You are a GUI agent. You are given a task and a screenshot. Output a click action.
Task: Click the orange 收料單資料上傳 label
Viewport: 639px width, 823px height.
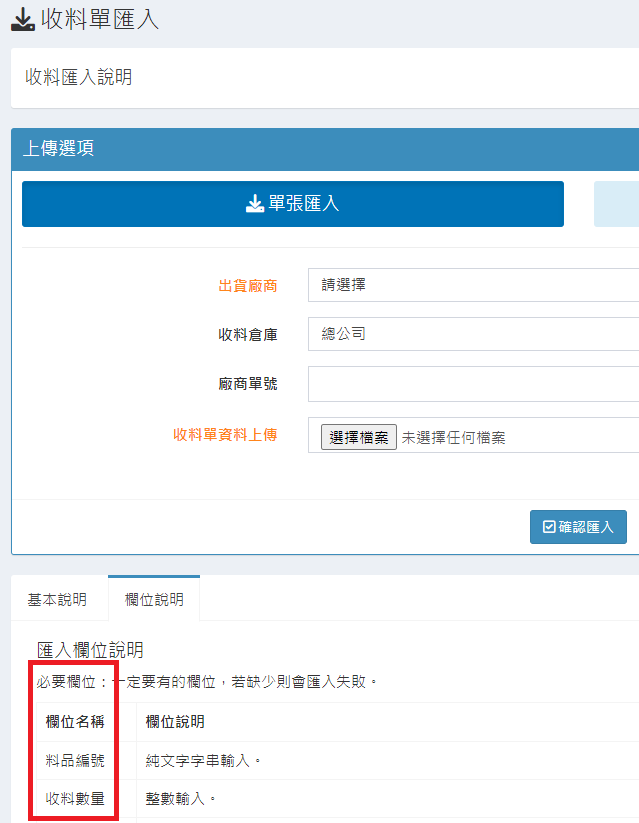pos(225,434)
